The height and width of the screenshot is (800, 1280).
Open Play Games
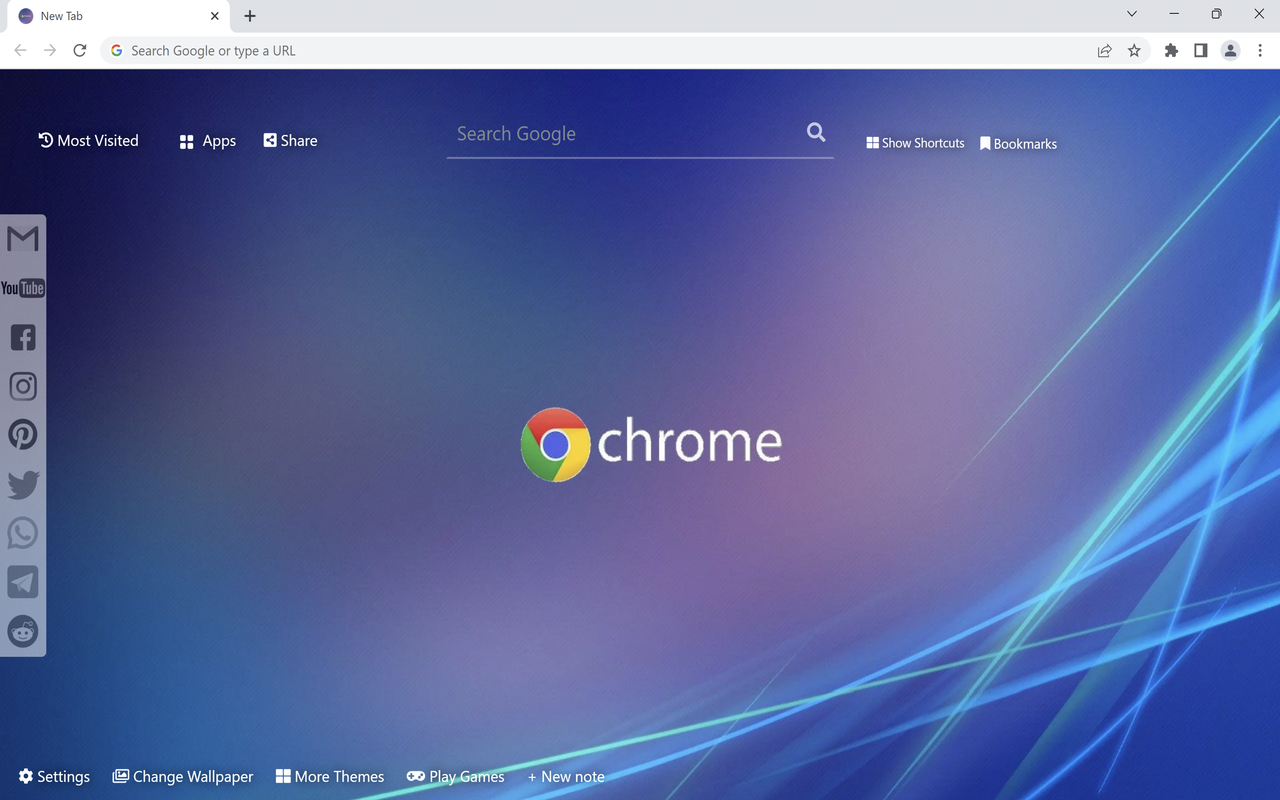455,777
